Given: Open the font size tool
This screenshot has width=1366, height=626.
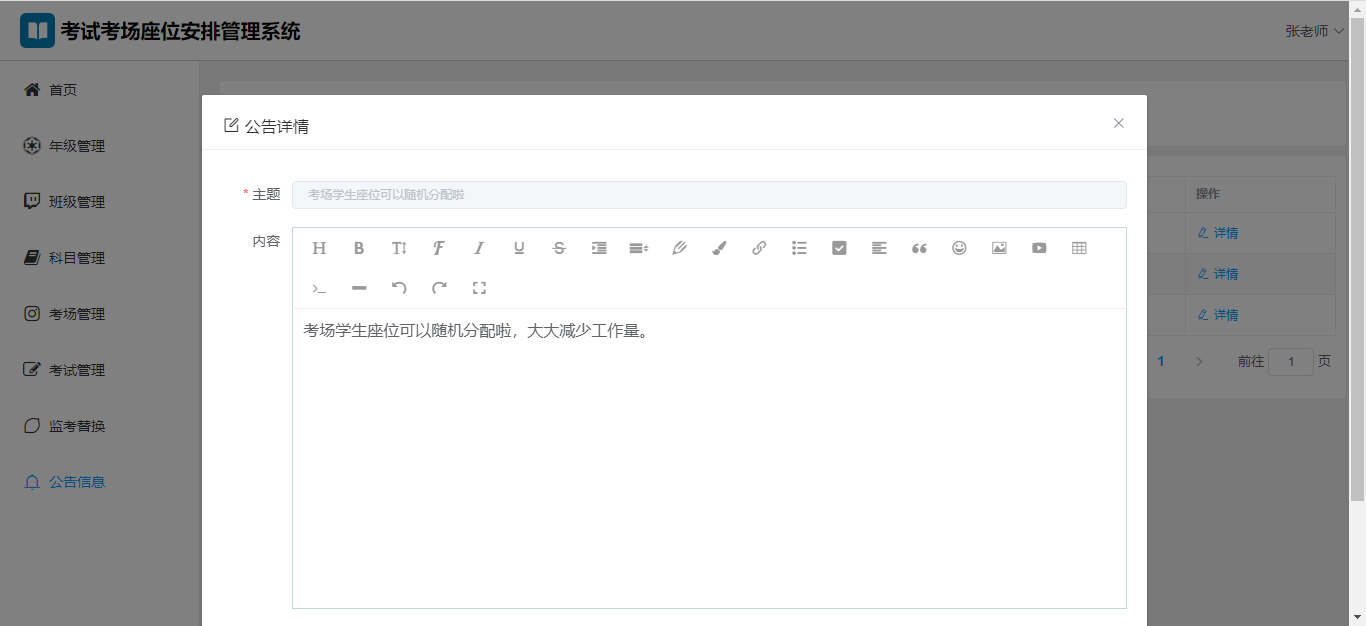Looking at the screenshot, I should [399, 248].
